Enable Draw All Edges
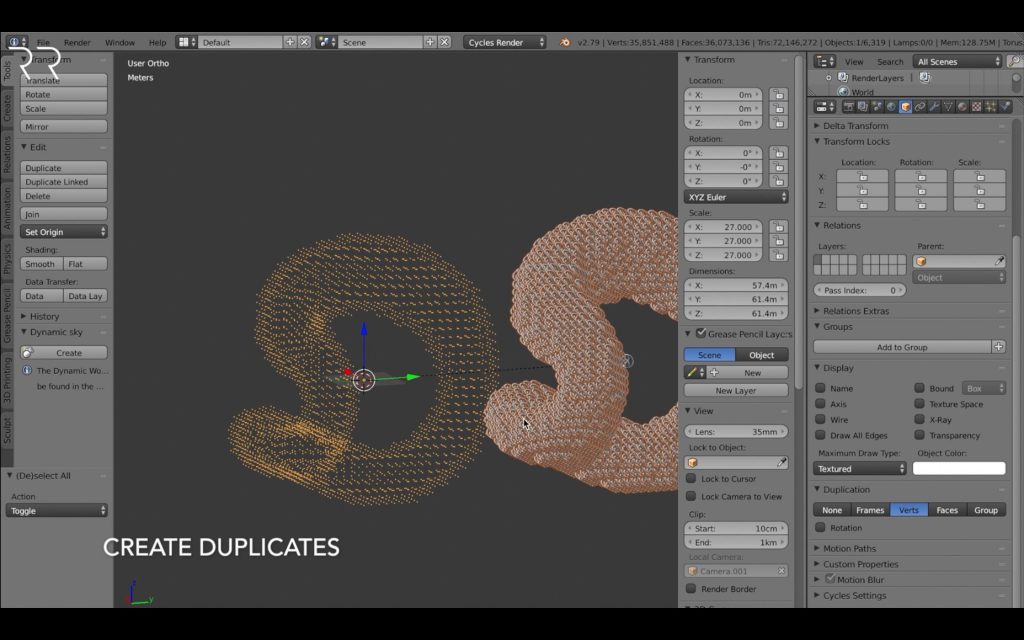Viewport: 1024px width, 640px height. [x=820, y=435]
